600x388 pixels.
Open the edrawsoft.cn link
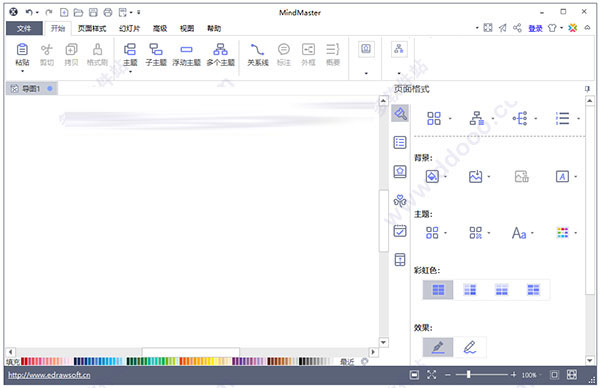[49, 375]
